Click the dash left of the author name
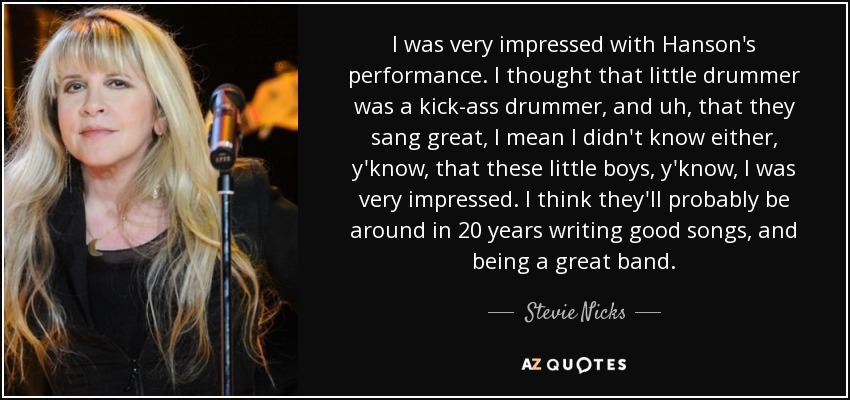The width and height of the screenshot is (850, 400). [x=501, y=313]
